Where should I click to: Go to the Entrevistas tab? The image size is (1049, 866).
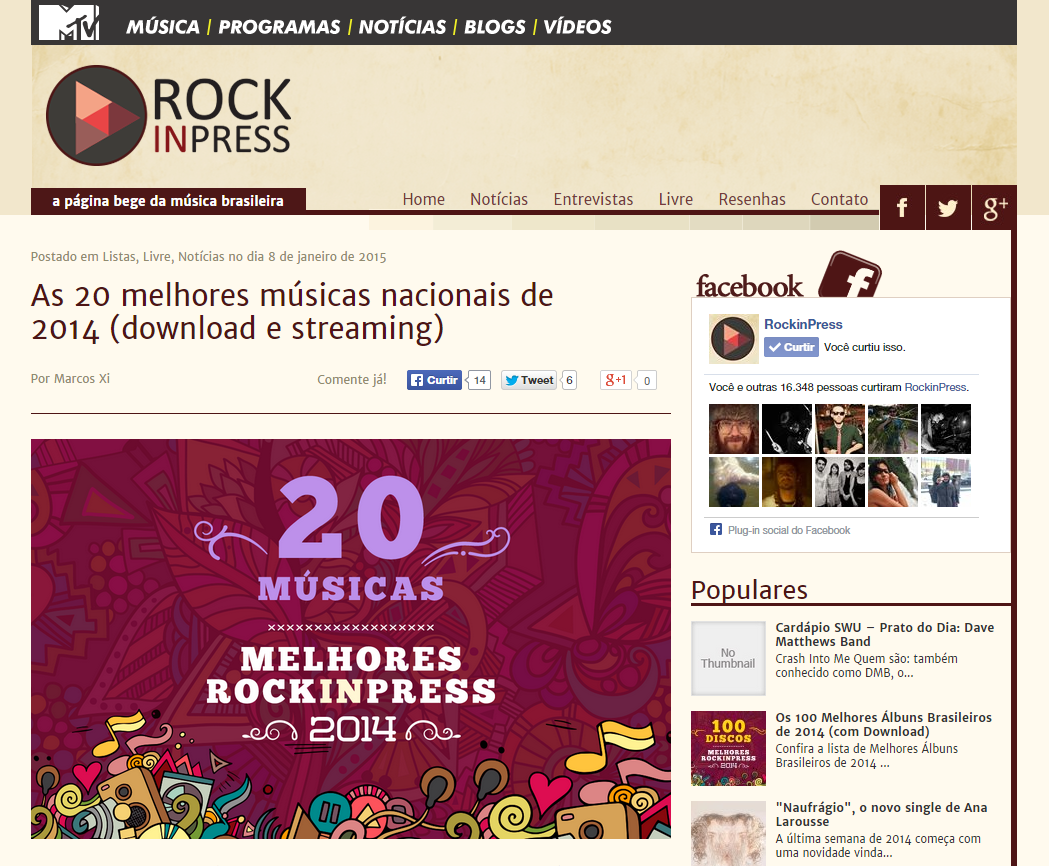pos(593,199)
